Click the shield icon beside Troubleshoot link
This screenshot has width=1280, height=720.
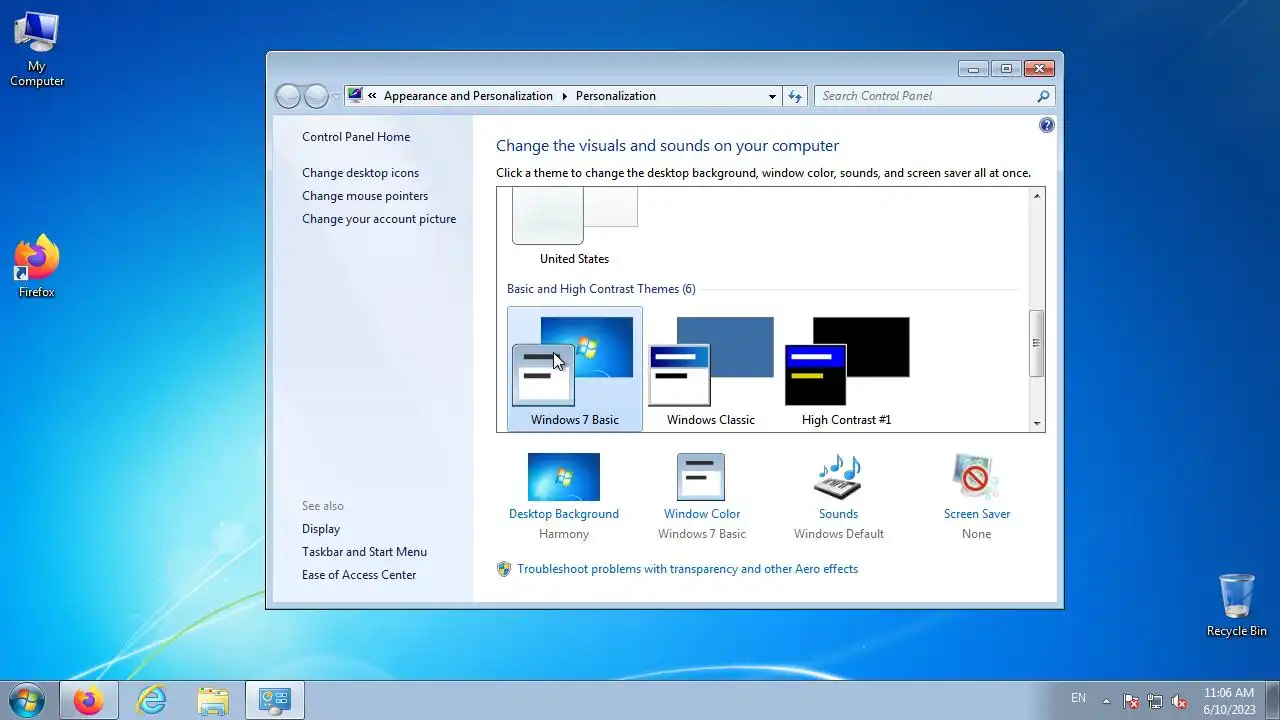pos(504,569)
